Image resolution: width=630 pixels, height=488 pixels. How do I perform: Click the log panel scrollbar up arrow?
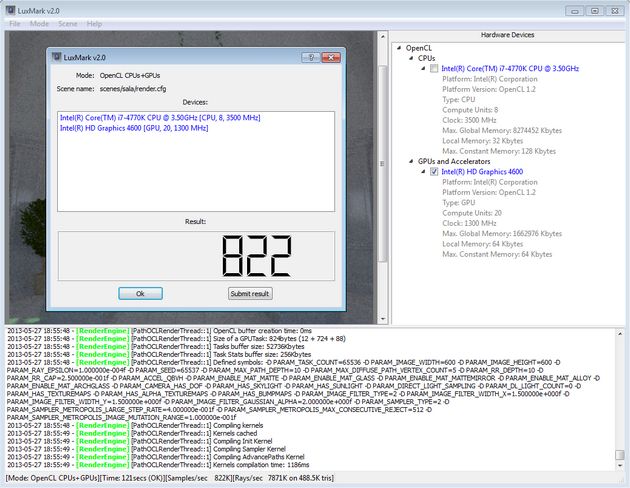tap(620, 334)
